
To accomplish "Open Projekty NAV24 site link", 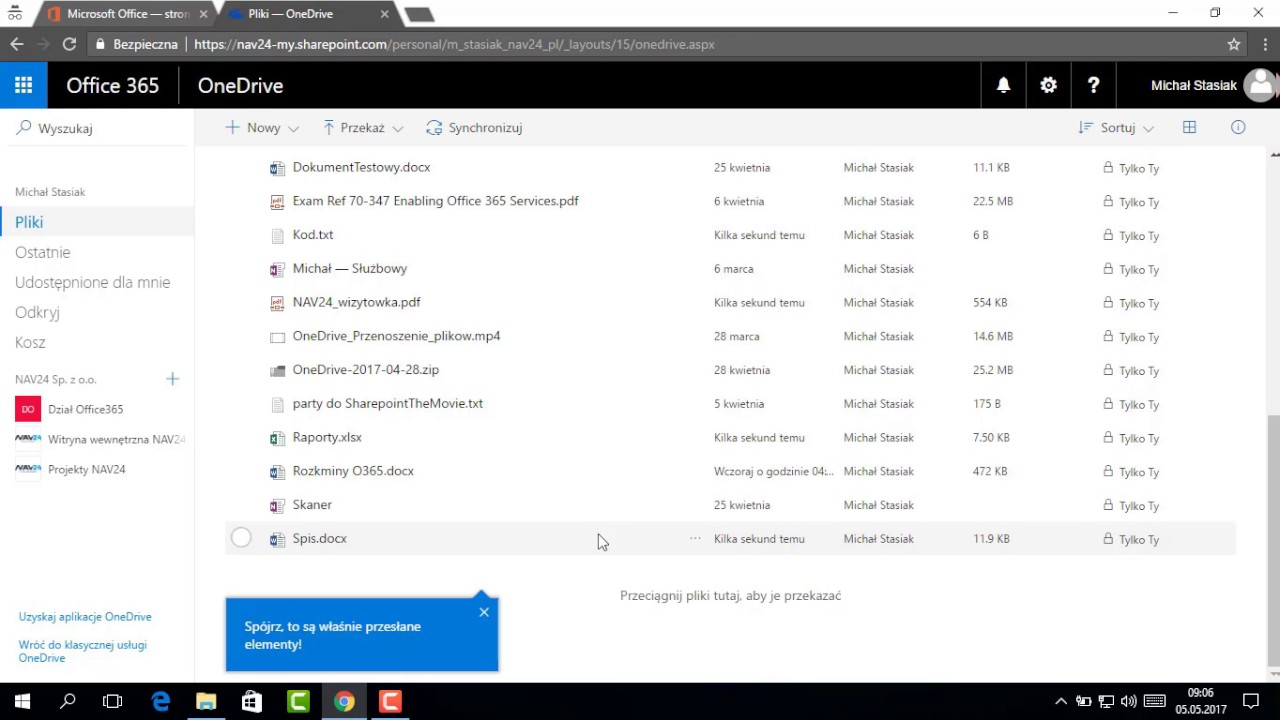I will click(x=86, y=469).
